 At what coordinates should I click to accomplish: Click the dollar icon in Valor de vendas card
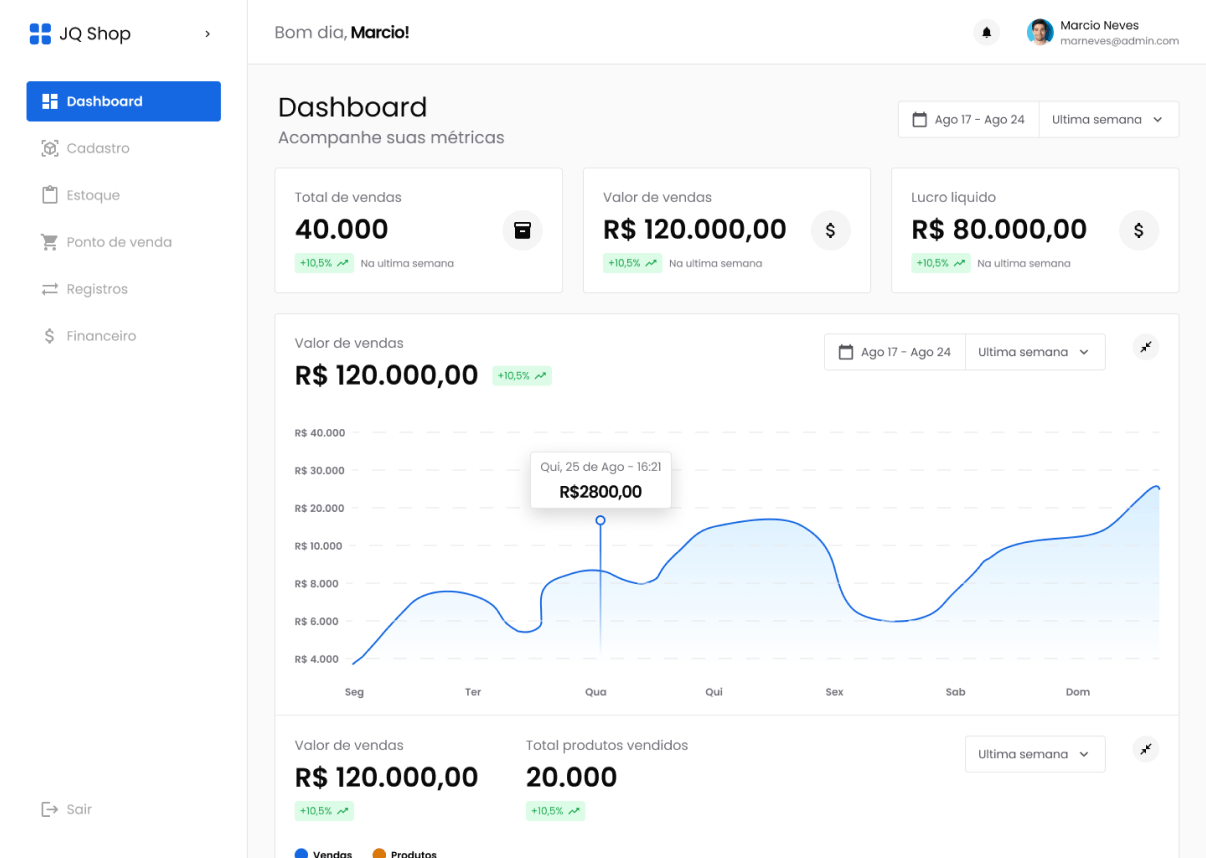tap(830, 230)
